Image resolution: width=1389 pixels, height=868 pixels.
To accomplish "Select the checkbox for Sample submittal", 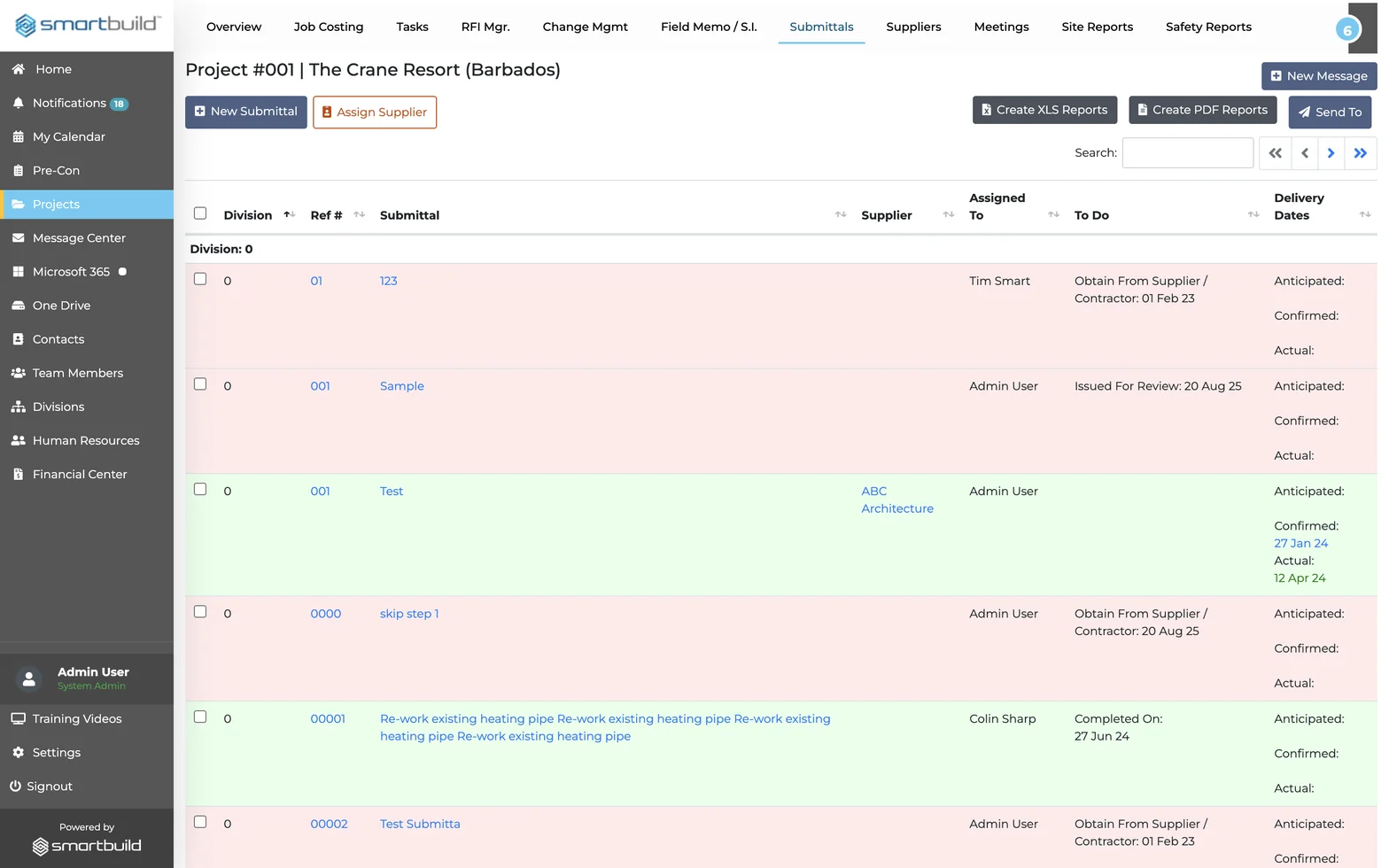I will click(200, 384).
